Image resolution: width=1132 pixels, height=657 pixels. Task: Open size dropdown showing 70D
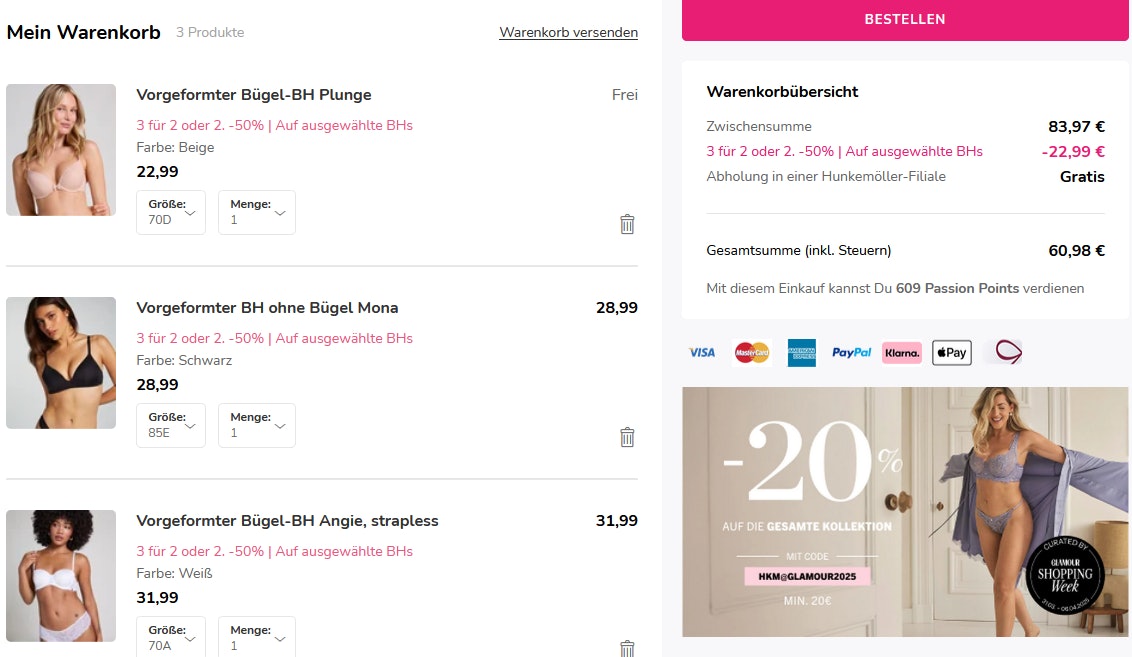[171, 212]
